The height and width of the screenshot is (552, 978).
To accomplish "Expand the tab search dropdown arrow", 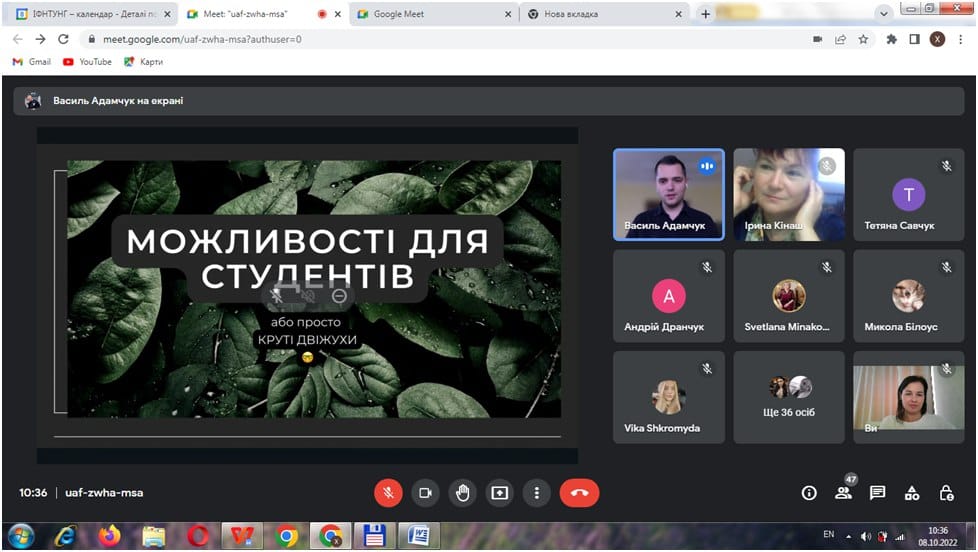I will tap(884, 14).
